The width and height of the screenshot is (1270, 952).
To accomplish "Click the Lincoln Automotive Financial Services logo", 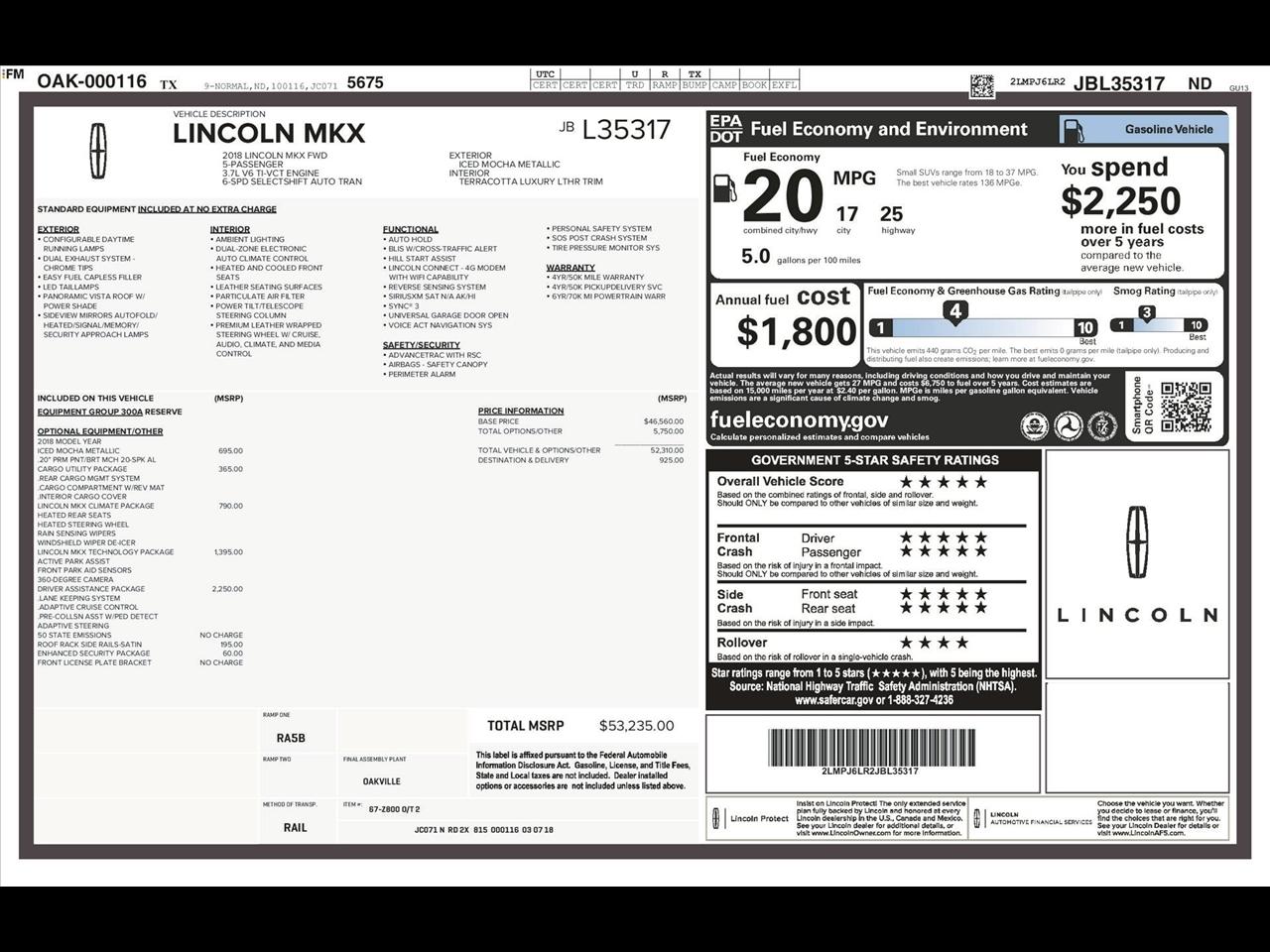I will click(1032, 818).
